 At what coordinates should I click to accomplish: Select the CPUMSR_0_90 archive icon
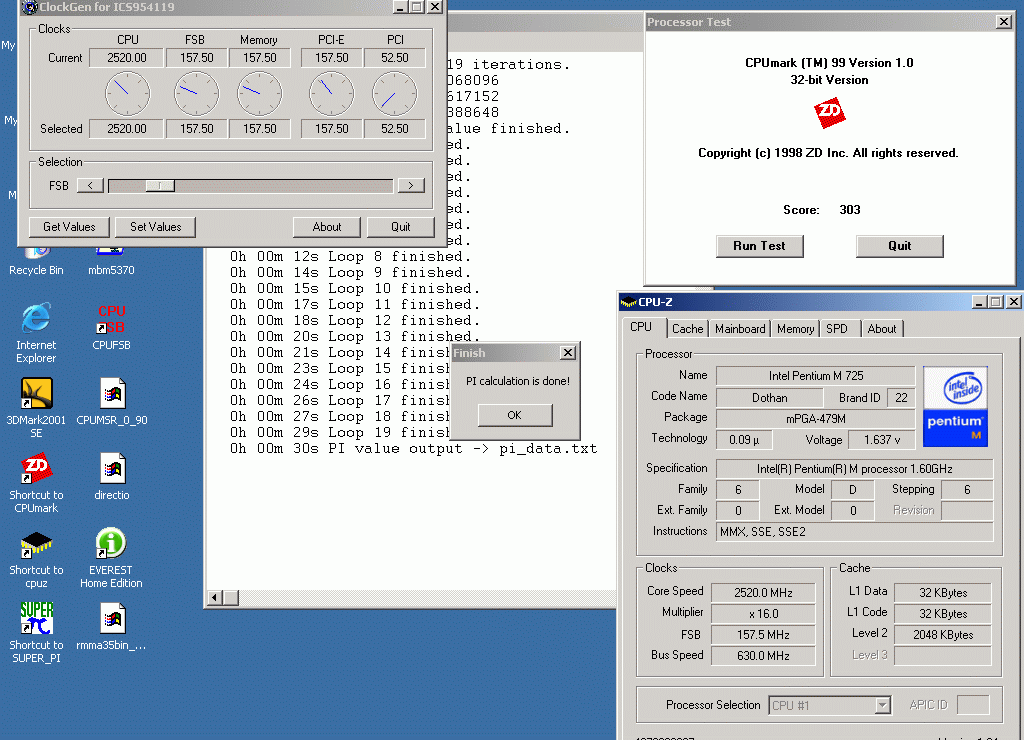pyautogui.click(x=112, y=402)
